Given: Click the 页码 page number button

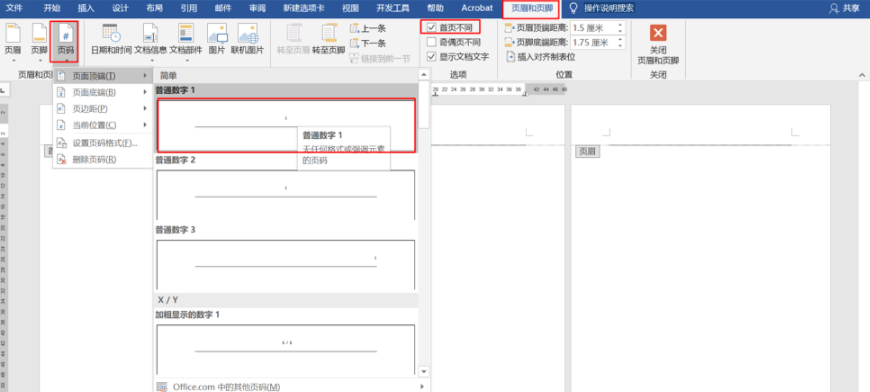Looking at the screenshot, I should [x=64, y=41].
